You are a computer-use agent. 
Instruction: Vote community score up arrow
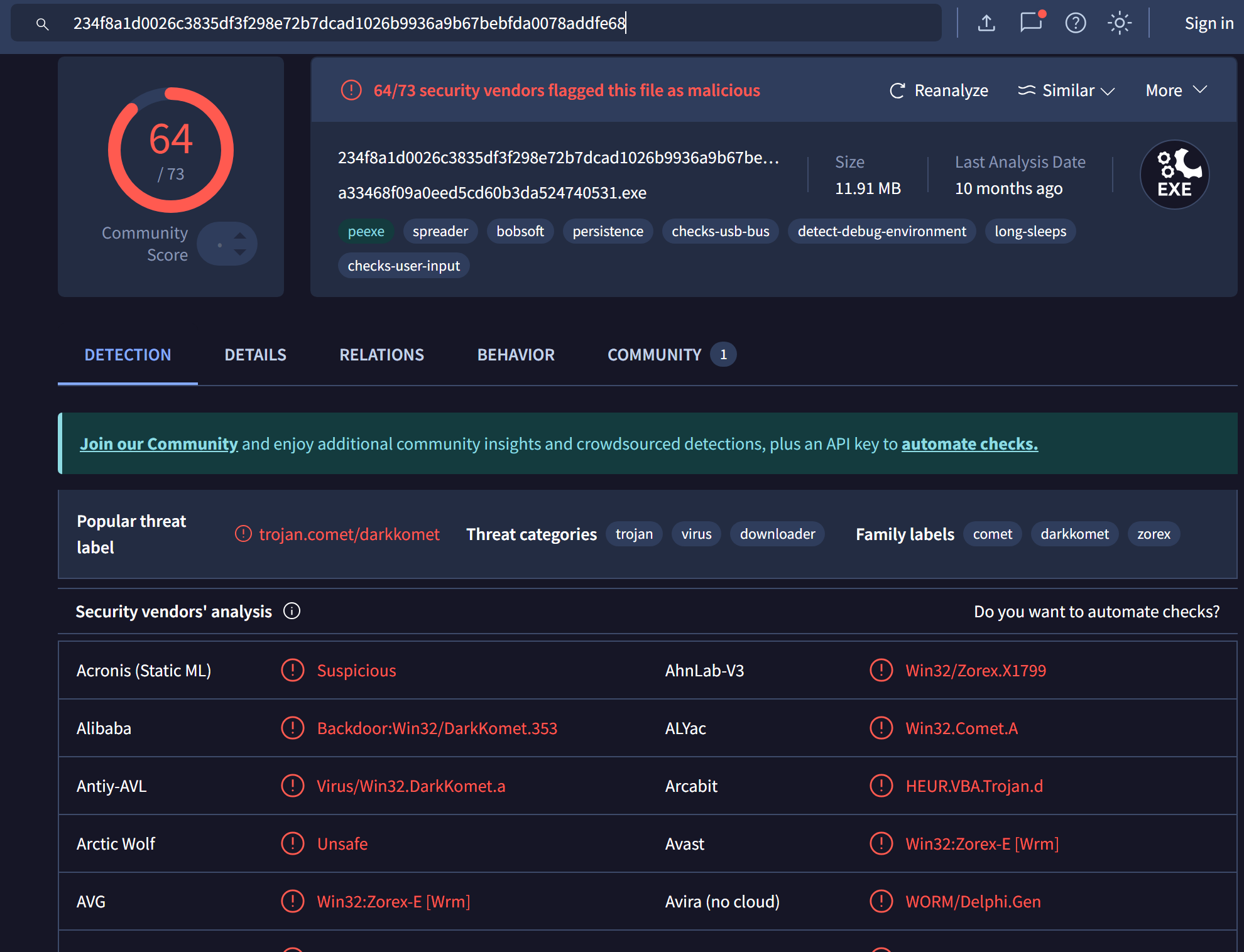click(x=240, y=235)
